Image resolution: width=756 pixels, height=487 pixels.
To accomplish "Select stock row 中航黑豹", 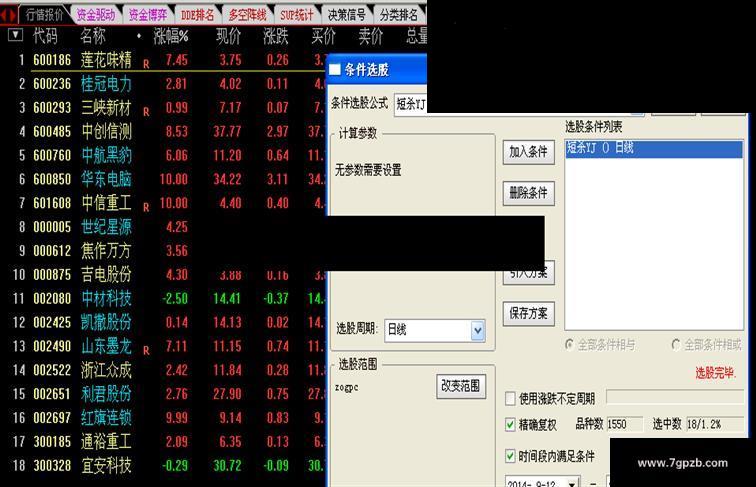I will (164, 155).
